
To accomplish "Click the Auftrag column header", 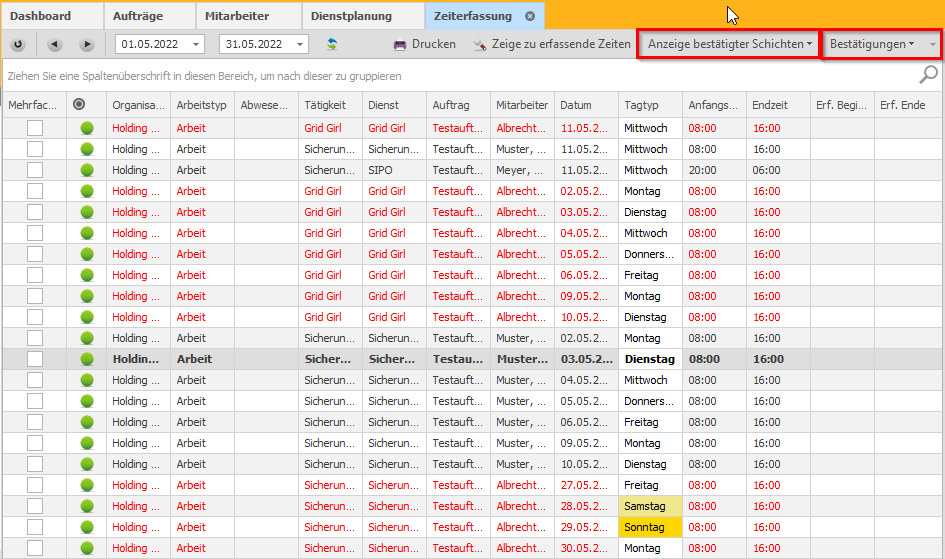I will [x=459, y=105].
